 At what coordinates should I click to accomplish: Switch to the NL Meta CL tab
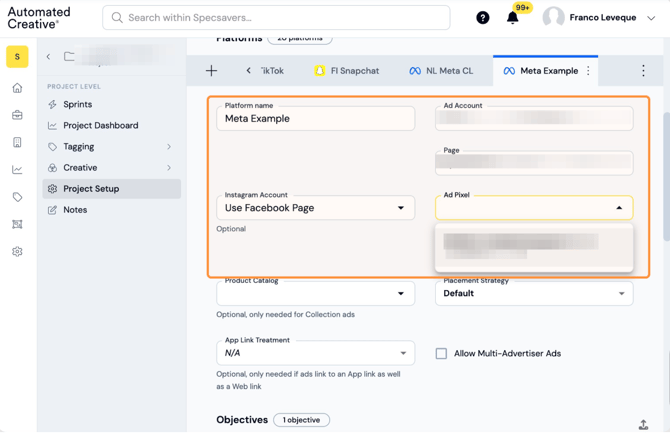click(441, 71)
